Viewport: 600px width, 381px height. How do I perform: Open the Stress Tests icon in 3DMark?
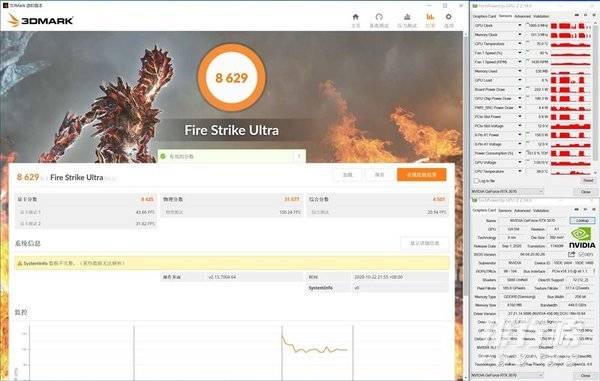point(407,17)
